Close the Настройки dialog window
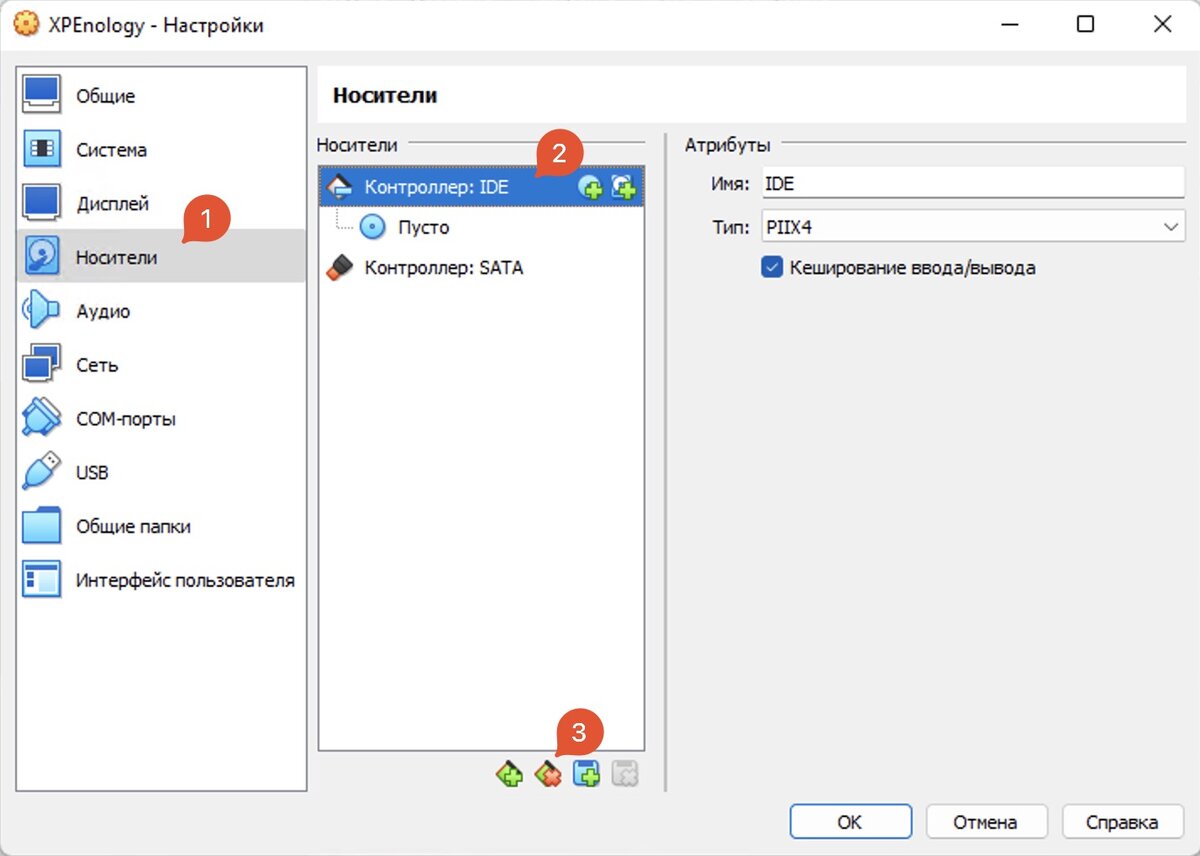This screenshot has width=1200, height=856. (1162, 25)
